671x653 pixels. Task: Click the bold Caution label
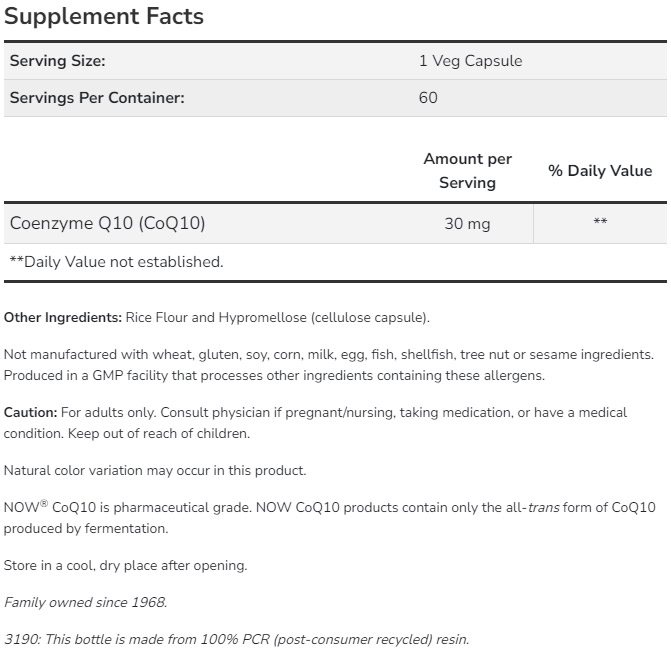[30, 412]
